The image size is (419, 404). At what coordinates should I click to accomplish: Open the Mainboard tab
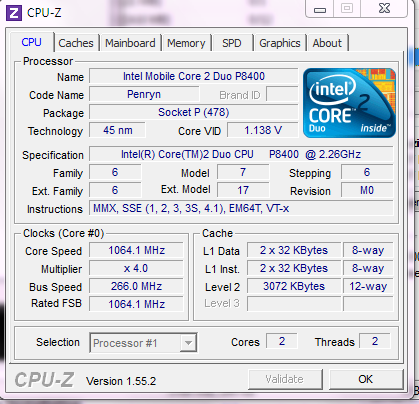[x=130, y=43]
